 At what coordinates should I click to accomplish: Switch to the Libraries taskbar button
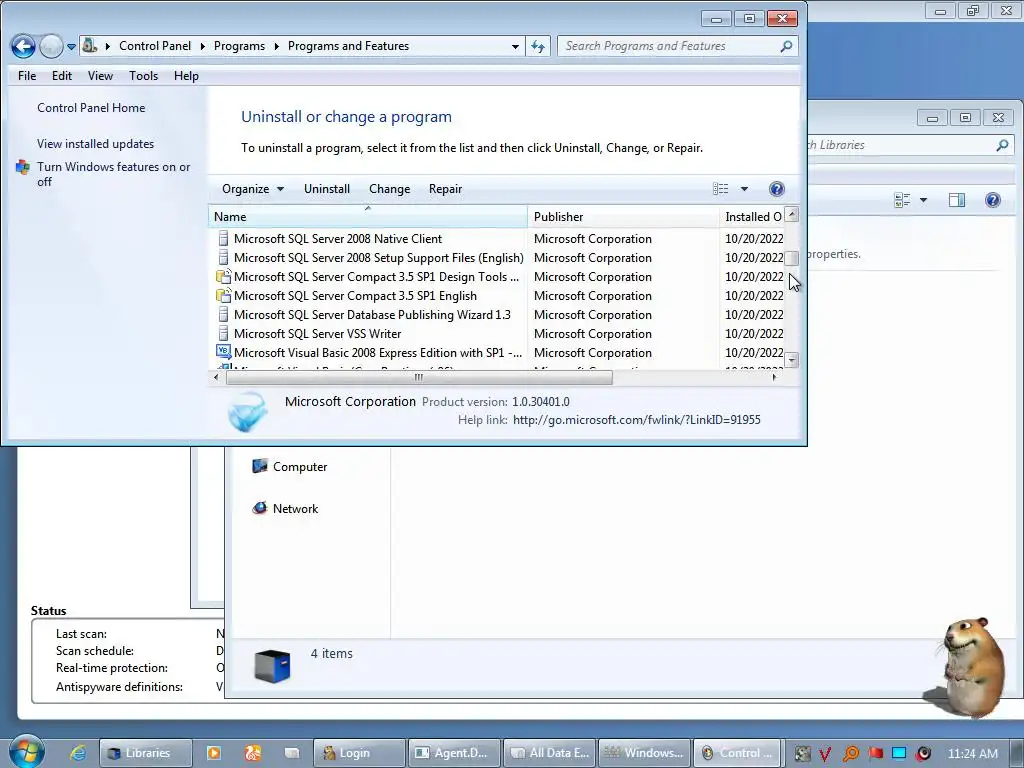tap(145, 753)
